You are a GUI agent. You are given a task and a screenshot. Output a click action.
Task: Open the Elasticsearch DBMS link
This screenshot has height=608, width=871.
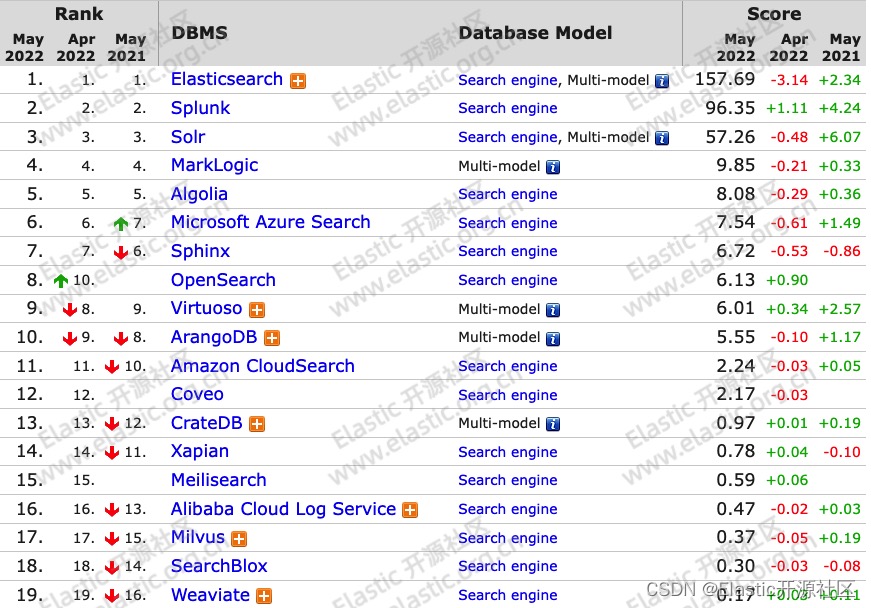pos(227,79)
